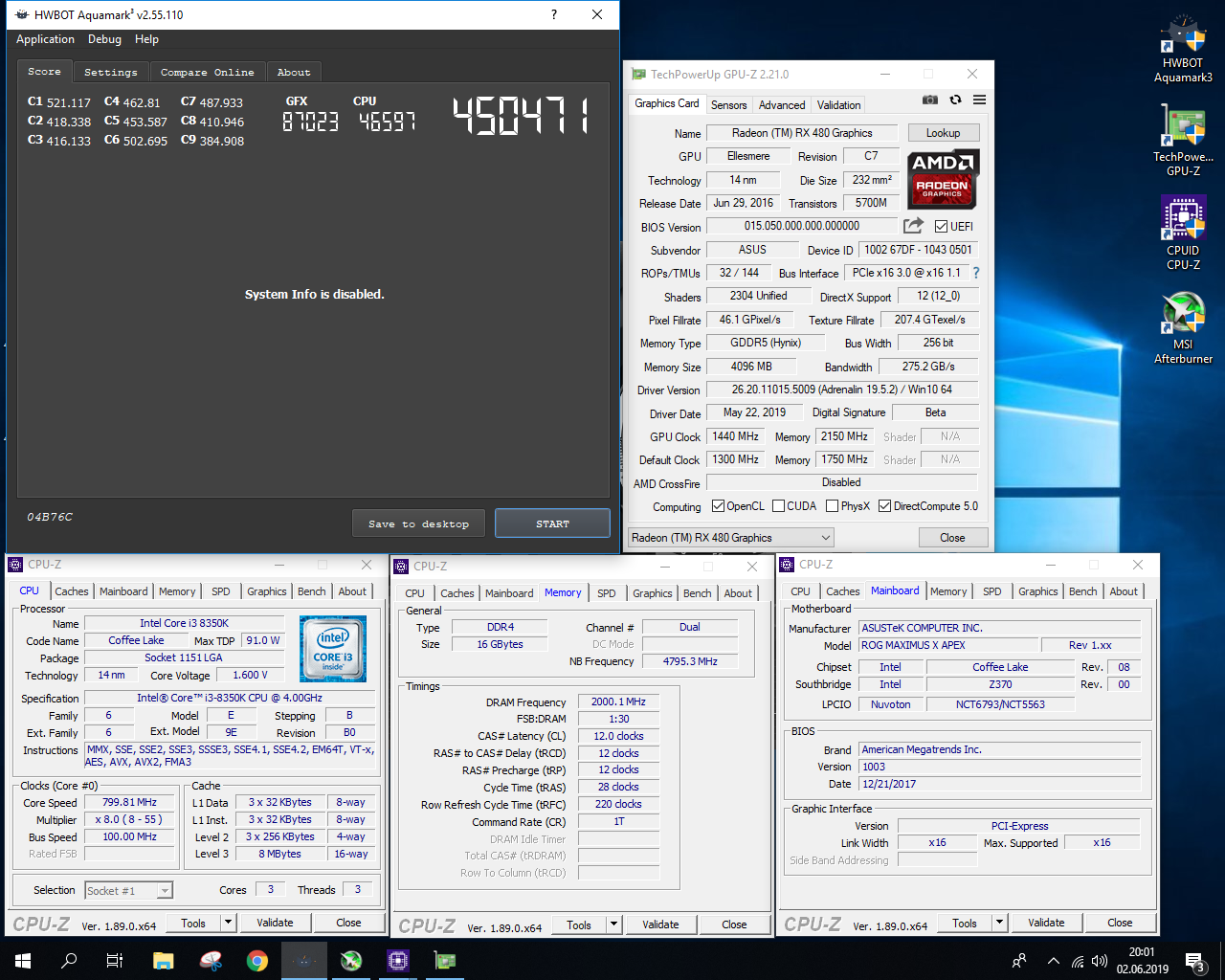Click the DRAM Frequency value 2000.1 MHz
This screenshot has height=980, width=1225.
[x=618, y=702]
